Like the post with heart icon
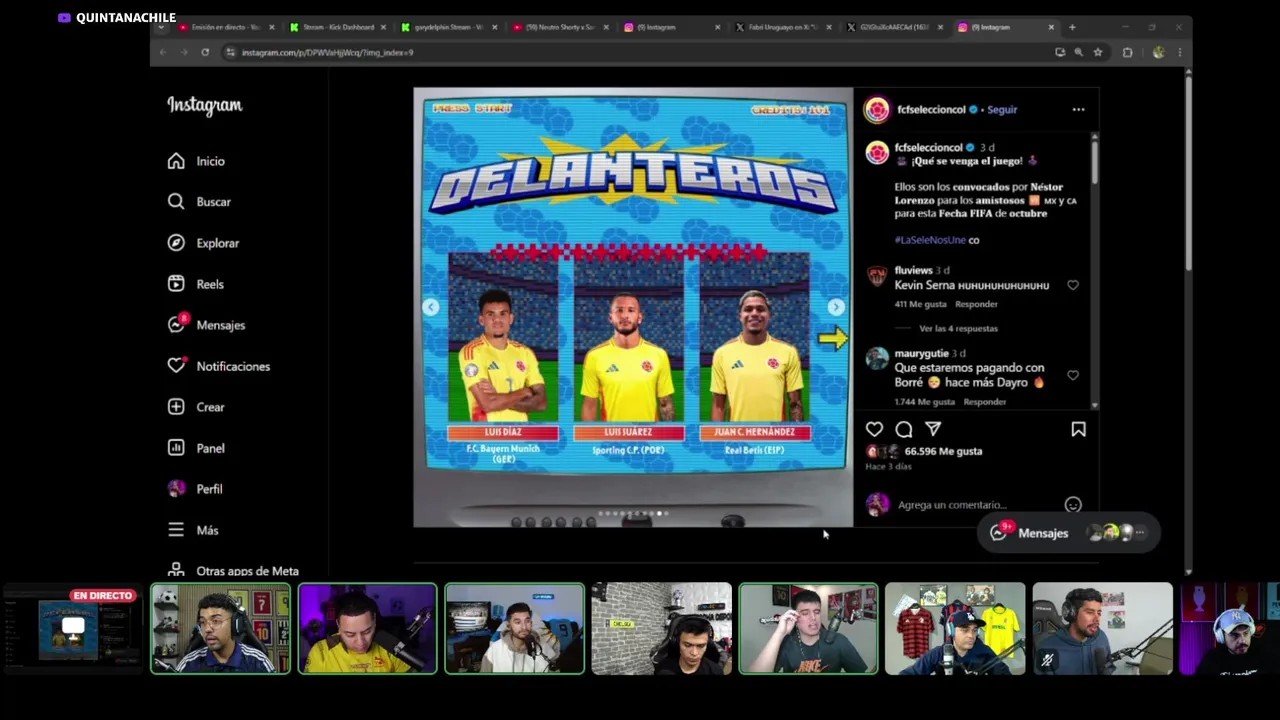This screenshot has width=1280, height=720. pos(874,429)
